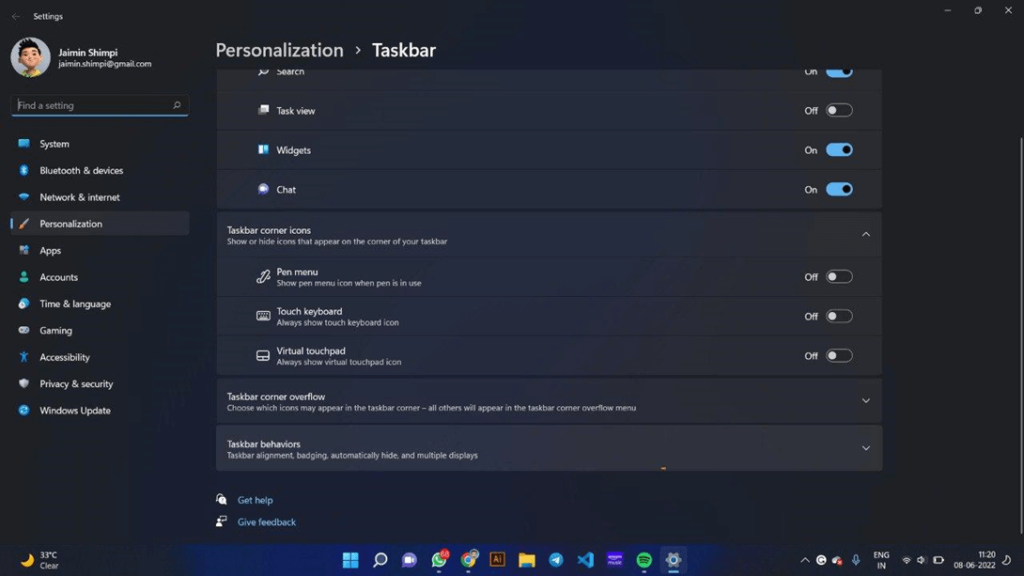Viewport: 1024px width, 576px height.
Task: Click the back arrow in Settings
Action: pos(16,16)
